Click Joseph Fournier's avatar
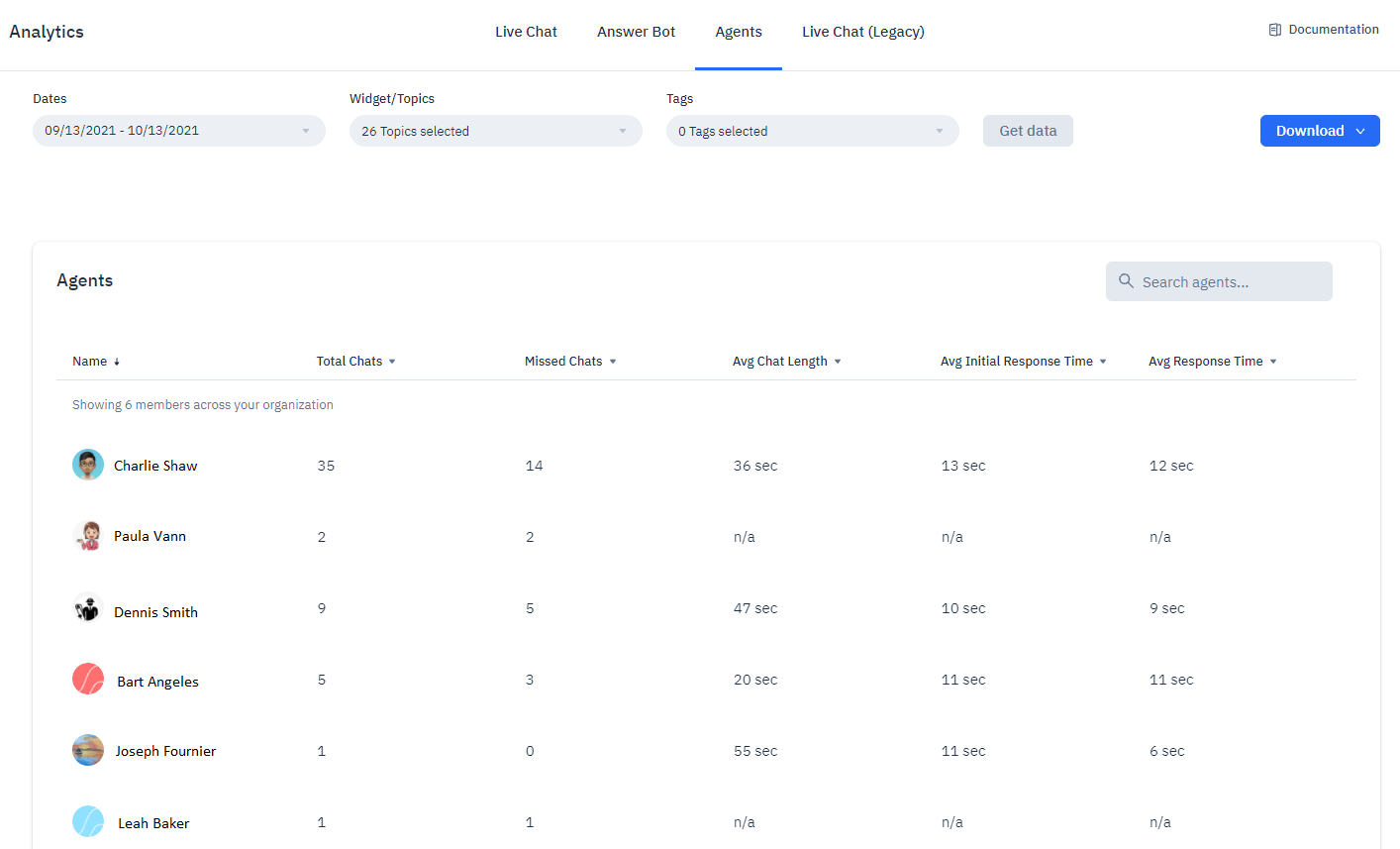 (88, 750)
